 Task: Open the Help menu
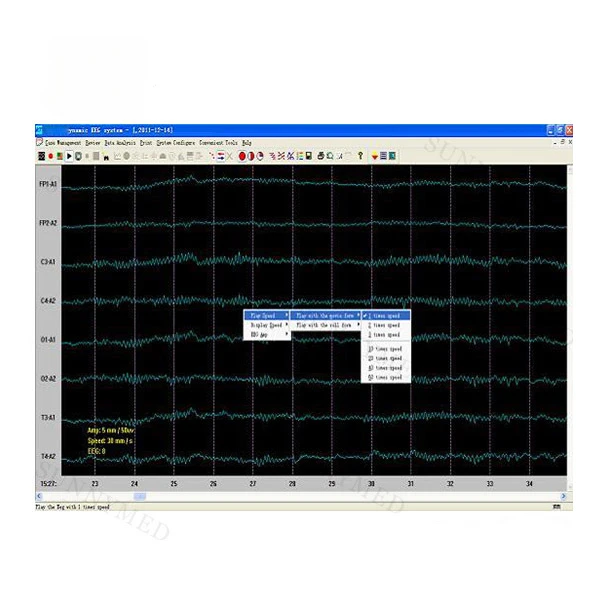click(x=247, y=143)
